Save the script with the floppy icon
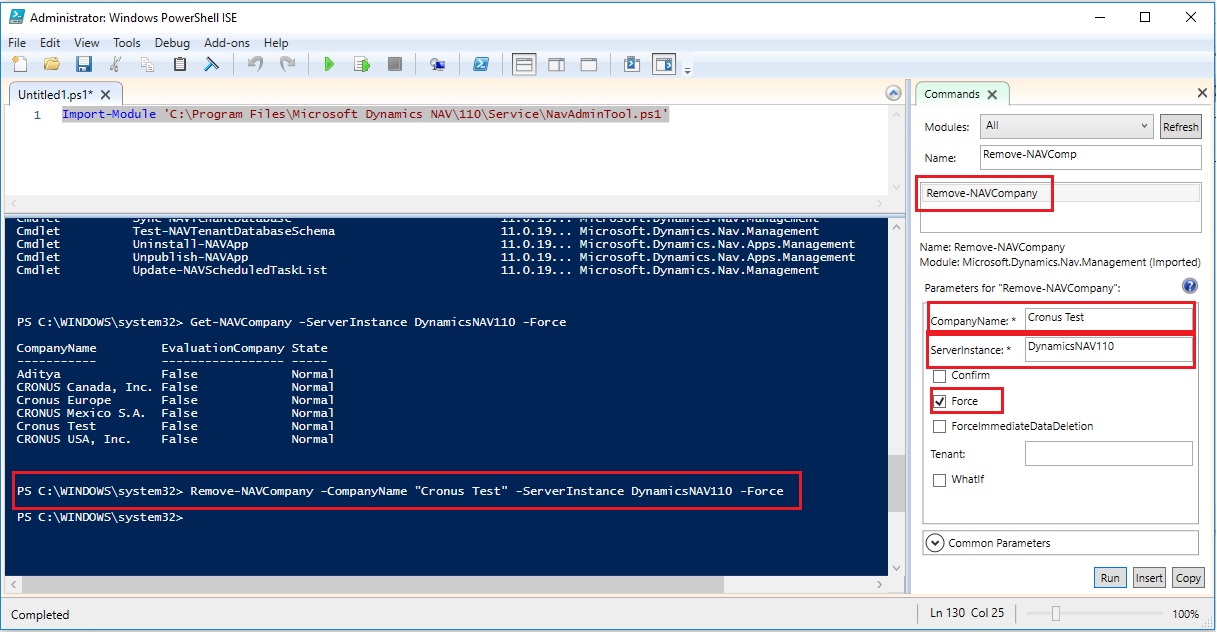Screen dimensions: 1217x632 [x=84, y=64]
